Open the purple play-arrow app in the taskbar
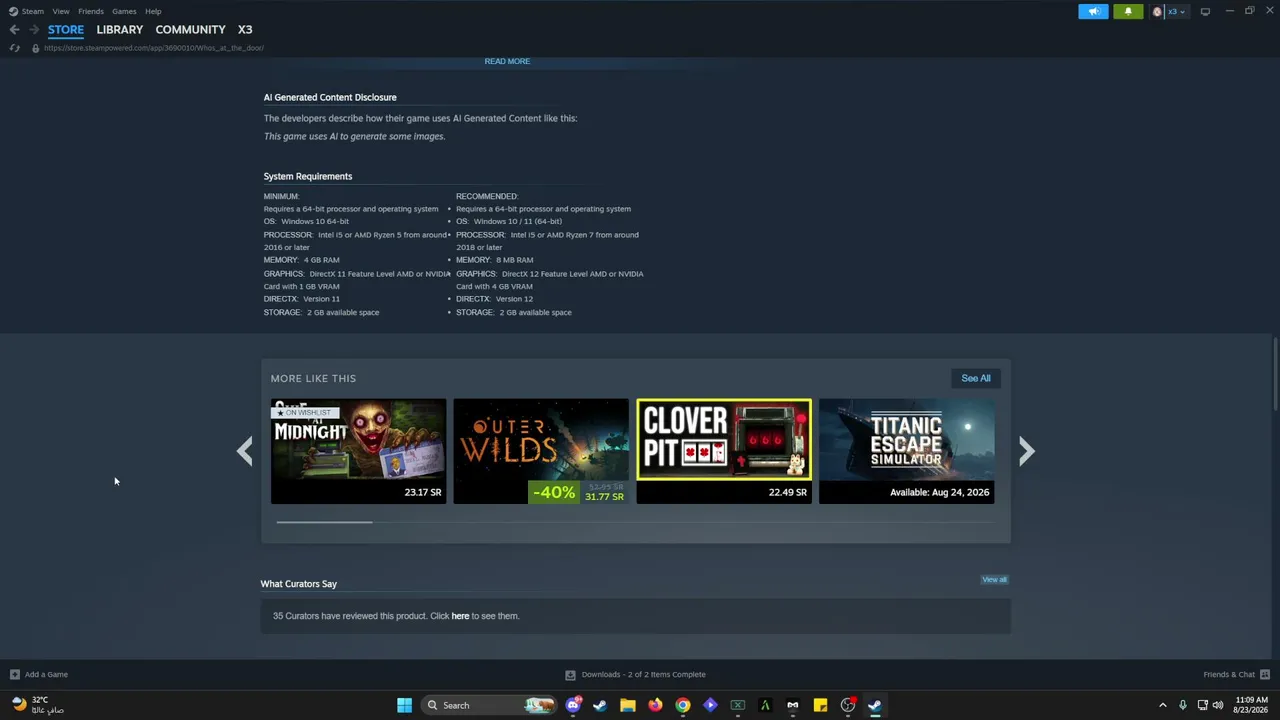The height and width of the screenshot is (720, 1280). pos(710,705)
